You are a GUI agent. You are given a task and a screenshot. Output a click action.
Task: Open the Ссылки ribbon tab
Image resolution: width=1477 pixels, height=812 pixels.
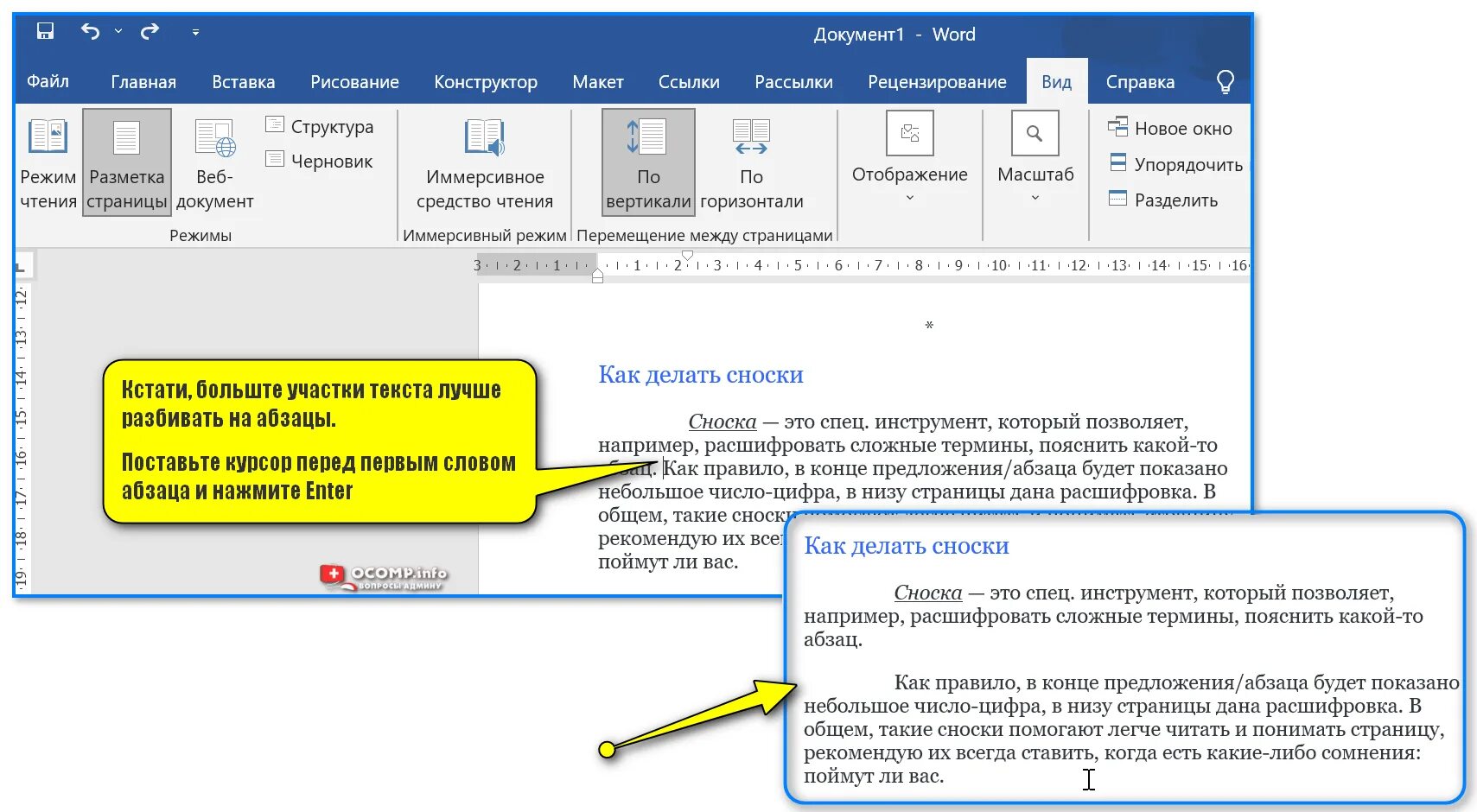689,82
